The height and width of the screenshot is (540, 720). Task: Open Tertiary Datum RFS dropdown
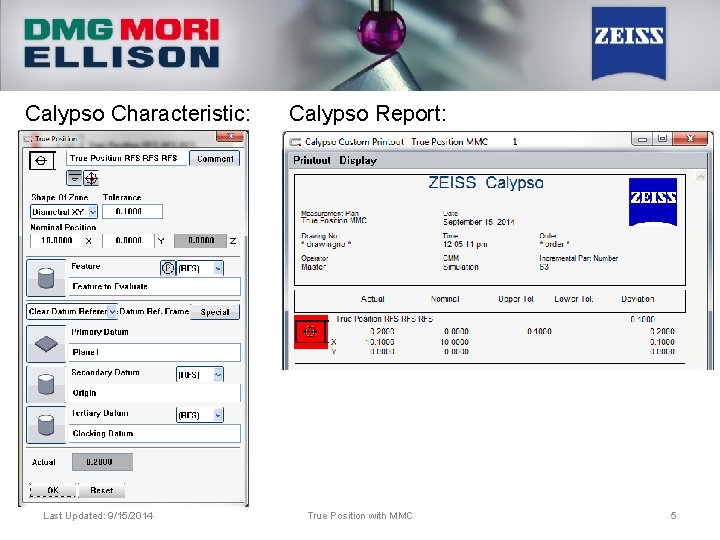point(218,415)
